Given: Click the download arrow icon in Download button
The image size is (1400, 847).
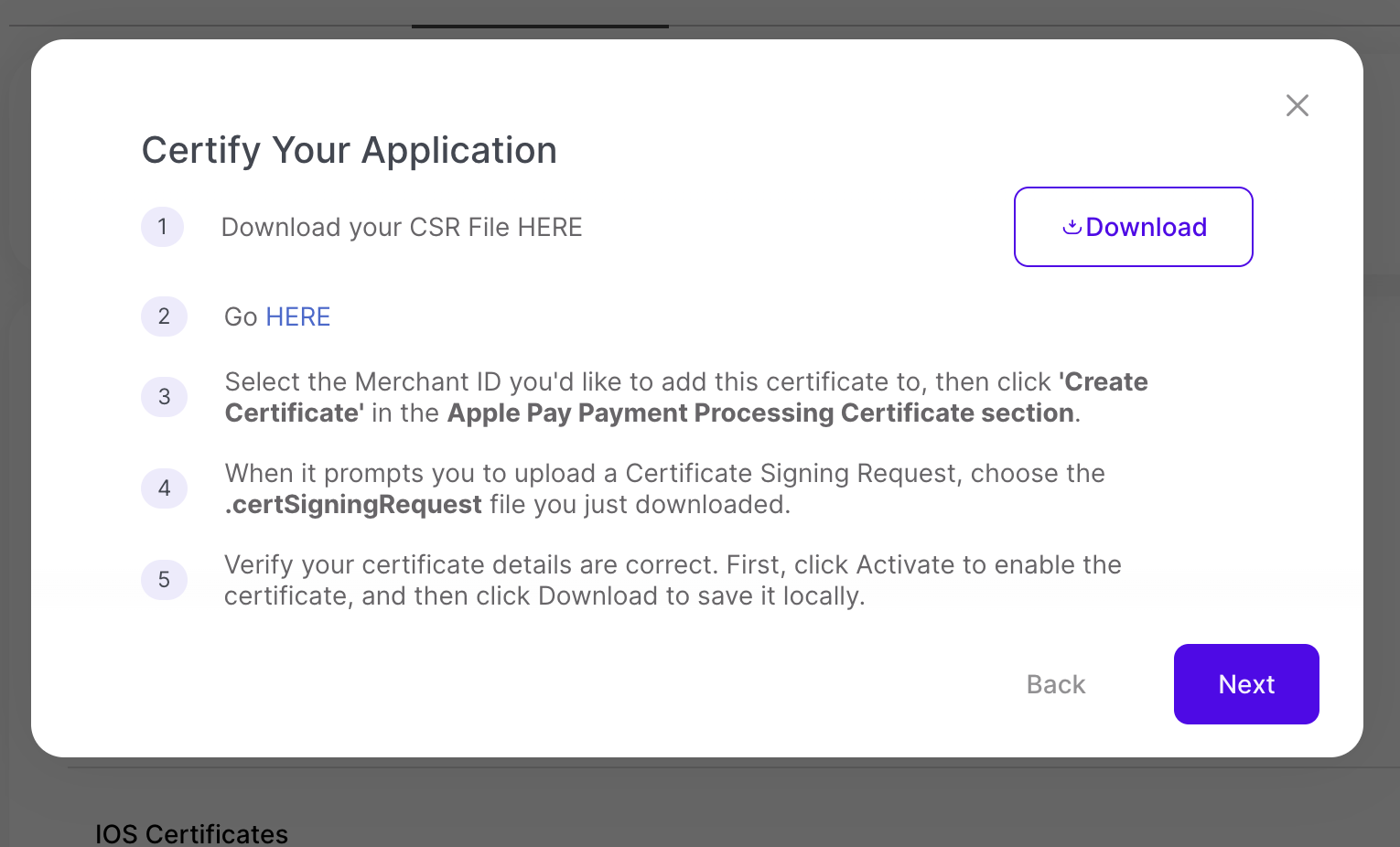Looking at the screenshot, I should (1072, 227).
